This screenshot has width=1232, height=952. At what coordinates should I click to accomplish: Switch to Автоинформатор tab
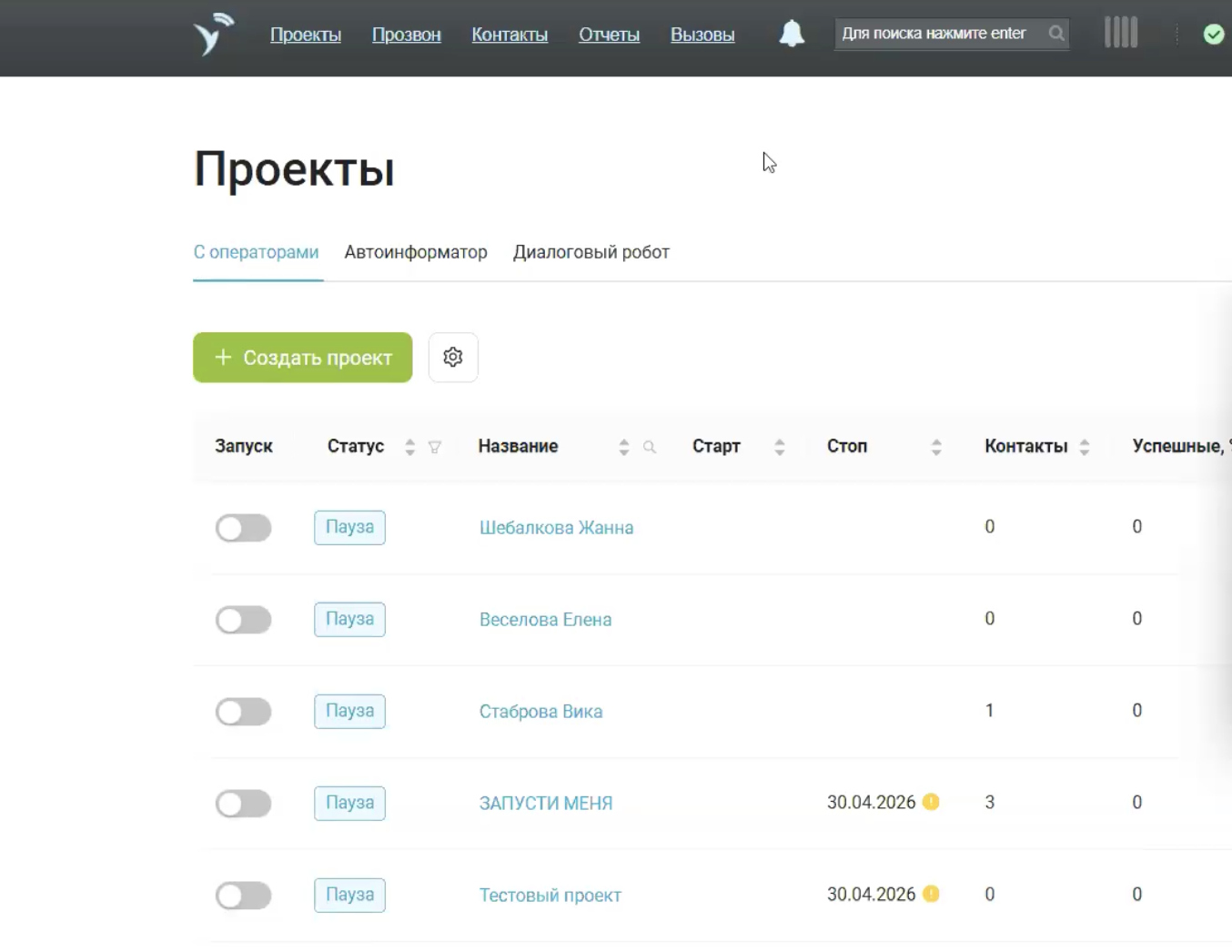416,252
